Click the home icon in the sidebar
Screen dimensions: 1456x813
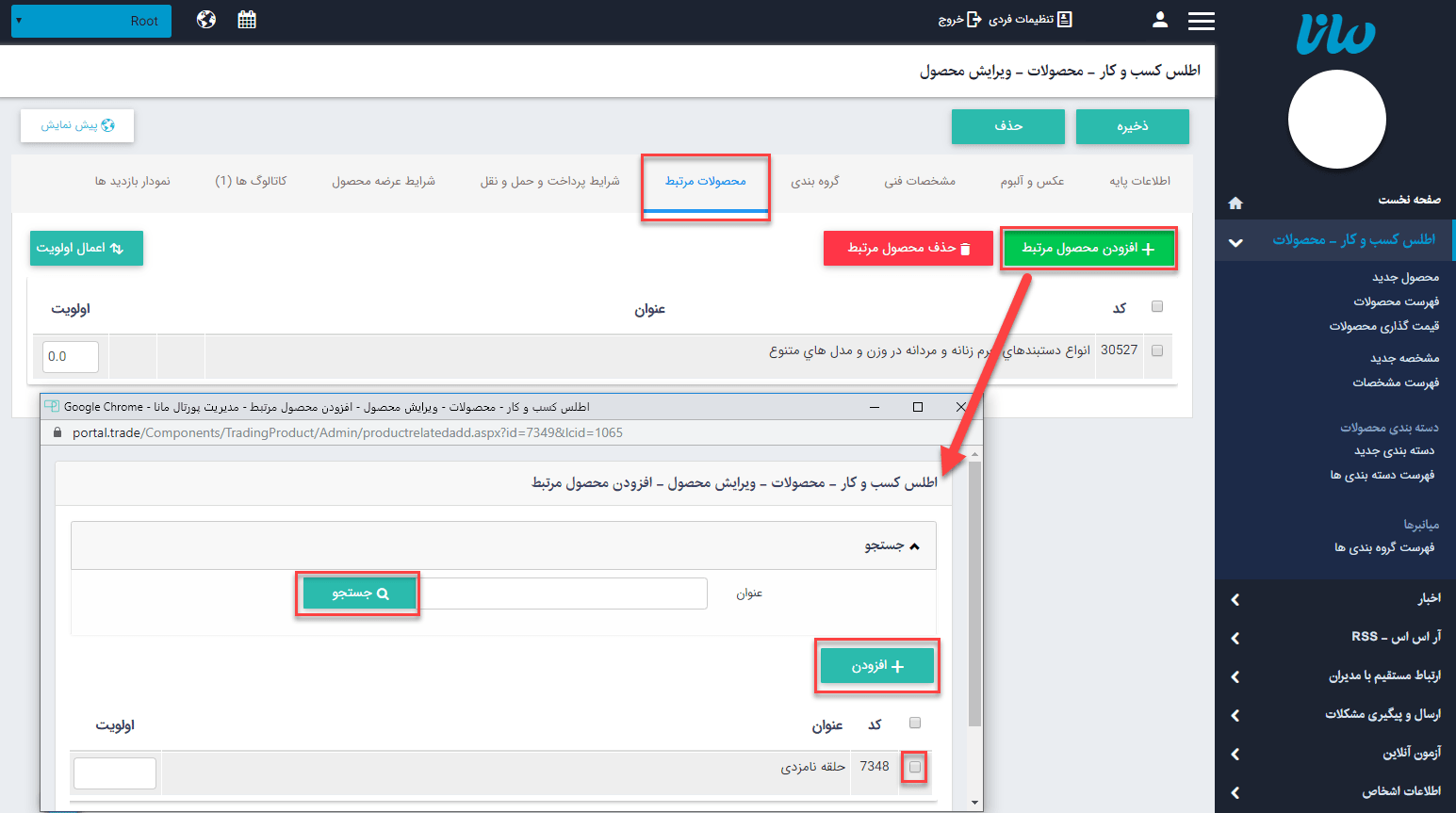pos(1235,202)
